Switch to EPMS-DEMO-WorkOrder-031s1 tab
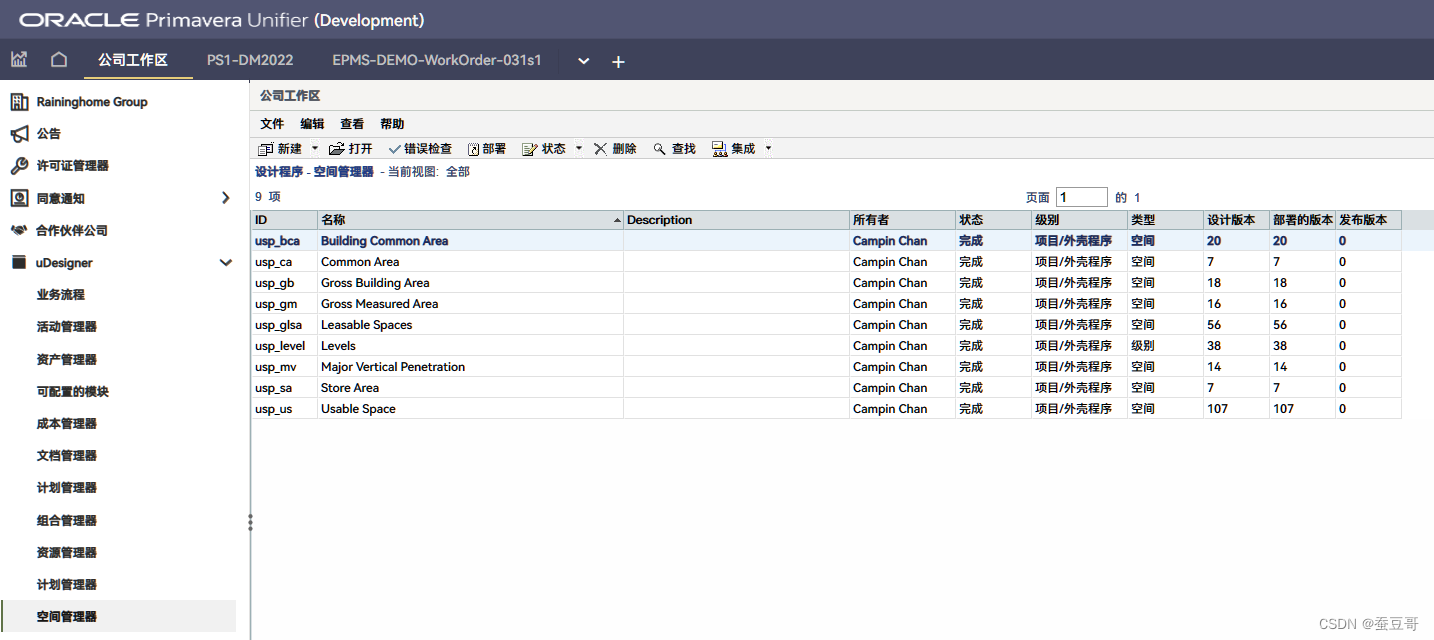This screenshot has width=1434, height=640. [437, 60]
